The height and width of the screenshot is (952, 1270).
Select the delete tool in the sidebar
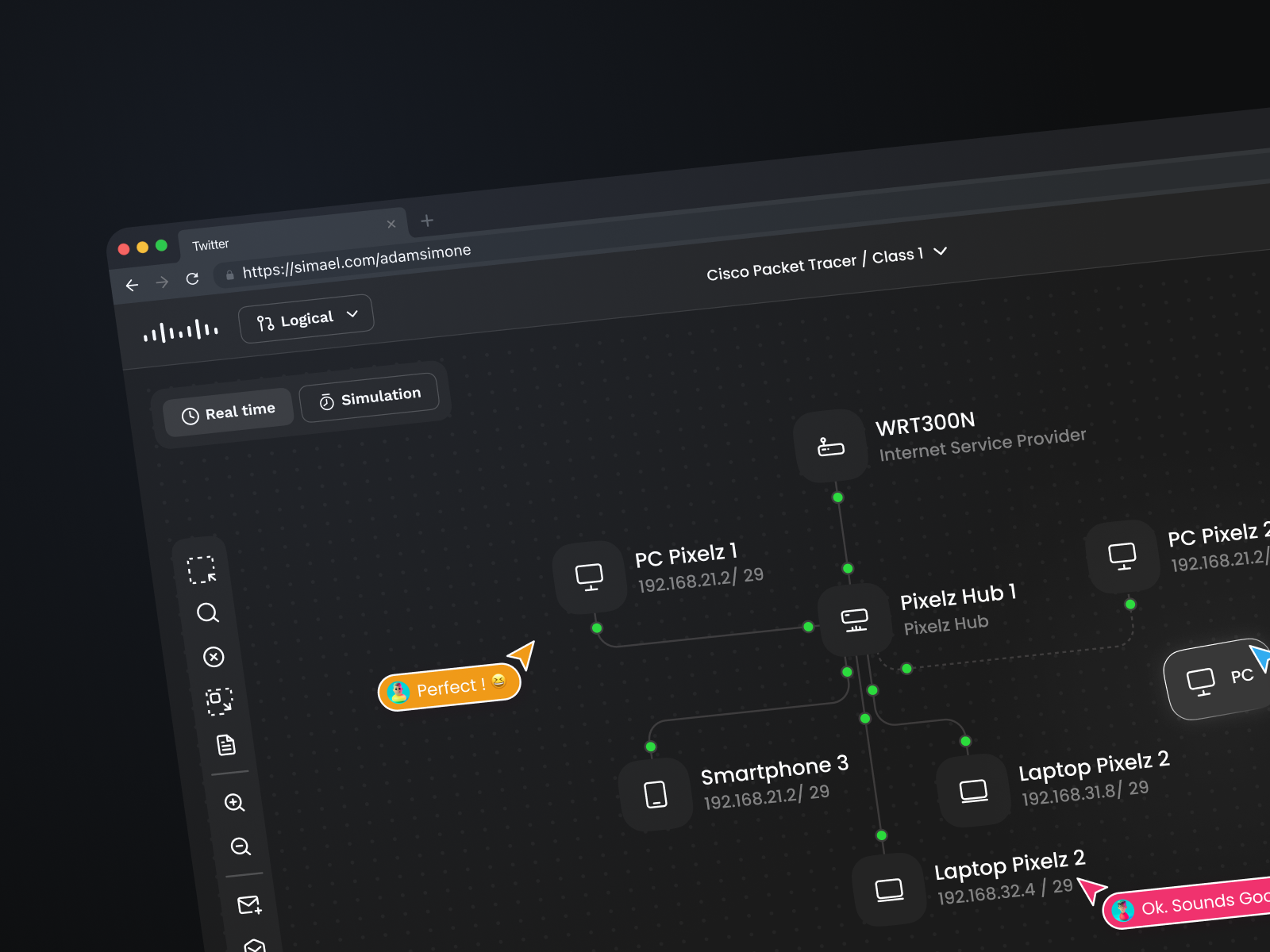[x=213, y=657]
